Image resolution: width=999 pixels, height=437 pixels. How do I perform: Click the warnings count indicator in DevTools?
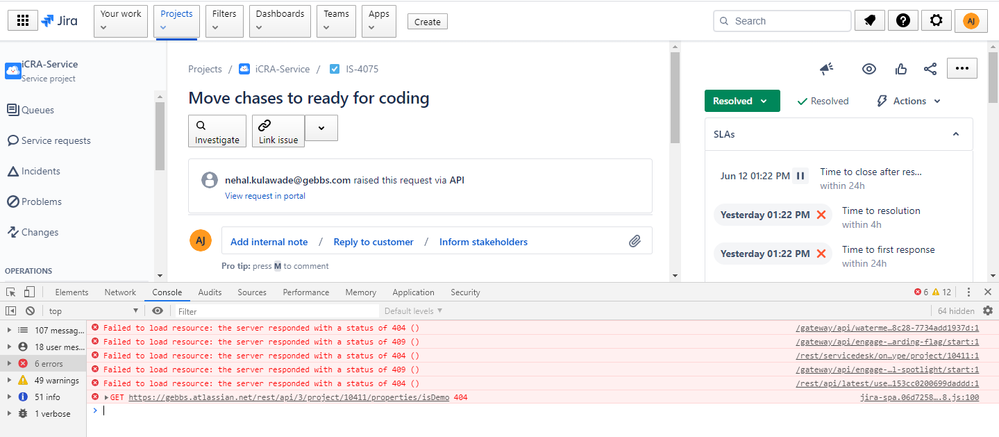pos(941,292)
